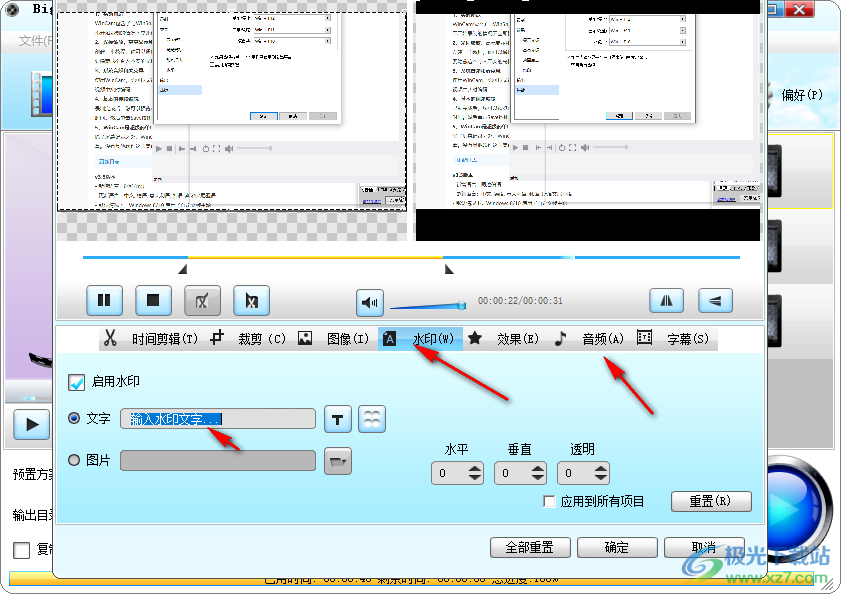Click the image path input field
The width and height of the screenshot is (841, 594).
pyautogui.click(x=218, y=460)
